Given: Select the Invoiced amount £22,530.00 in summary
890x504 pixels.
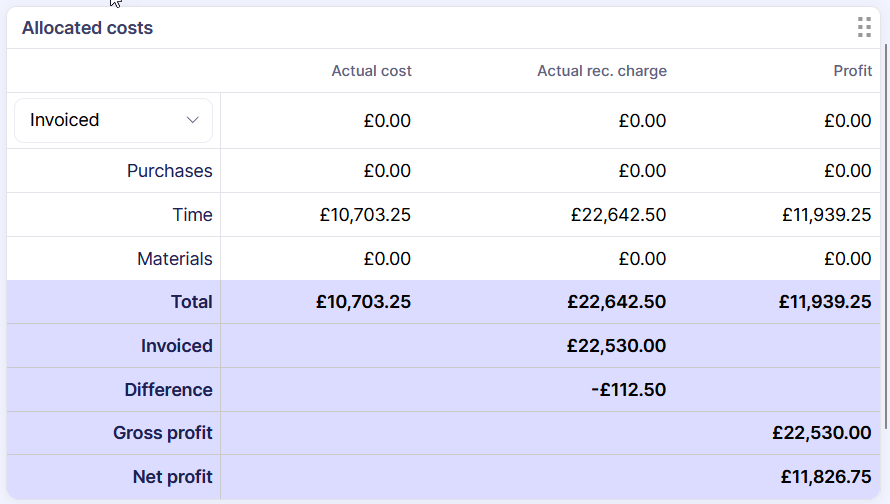Looking at the screenshot, I should pyautogui.click(x=616, y=346).
